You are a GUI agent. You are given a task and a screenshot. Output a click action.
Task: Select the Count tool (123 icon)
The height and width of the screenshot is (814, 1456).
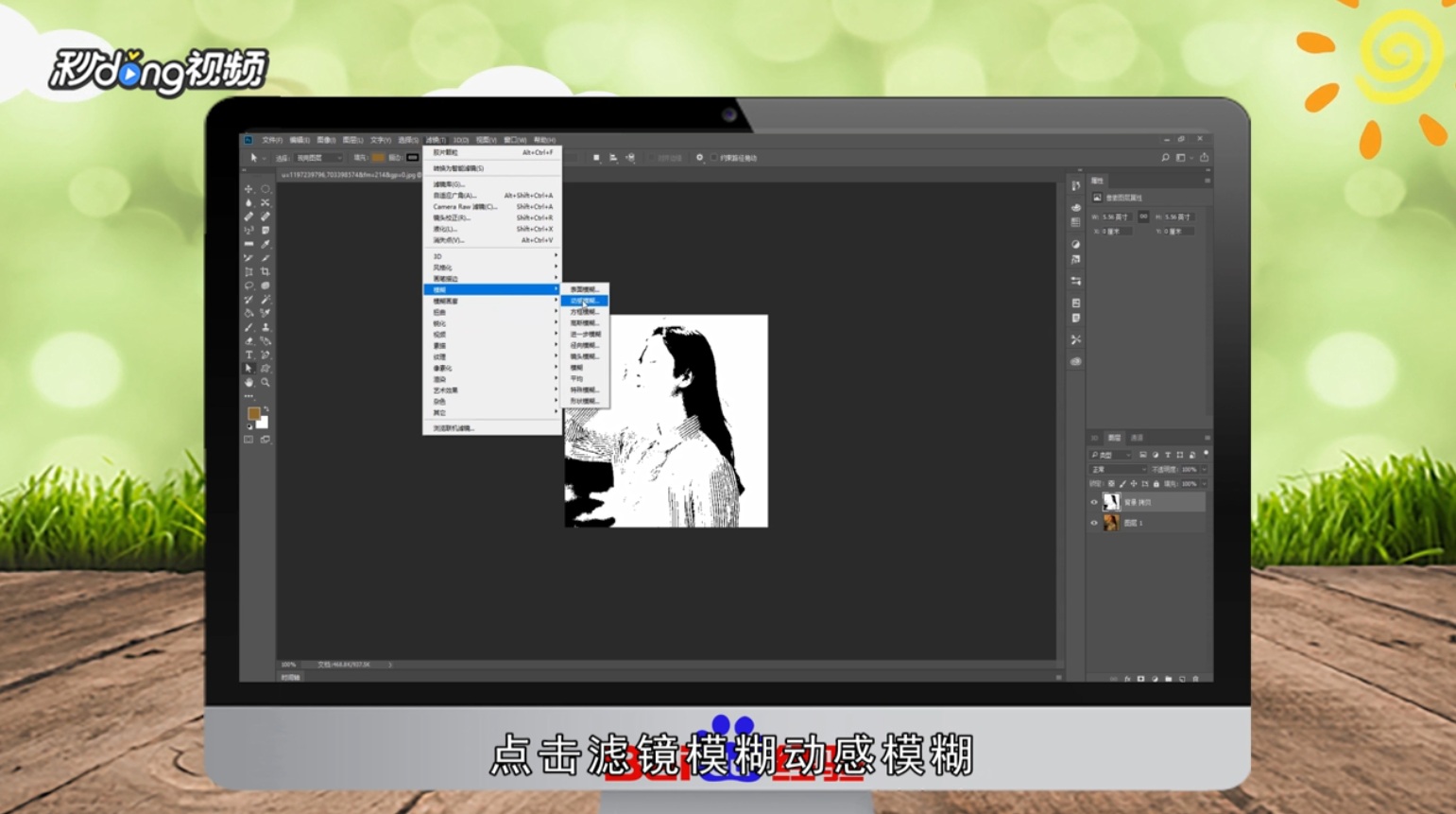coord(248,230)
